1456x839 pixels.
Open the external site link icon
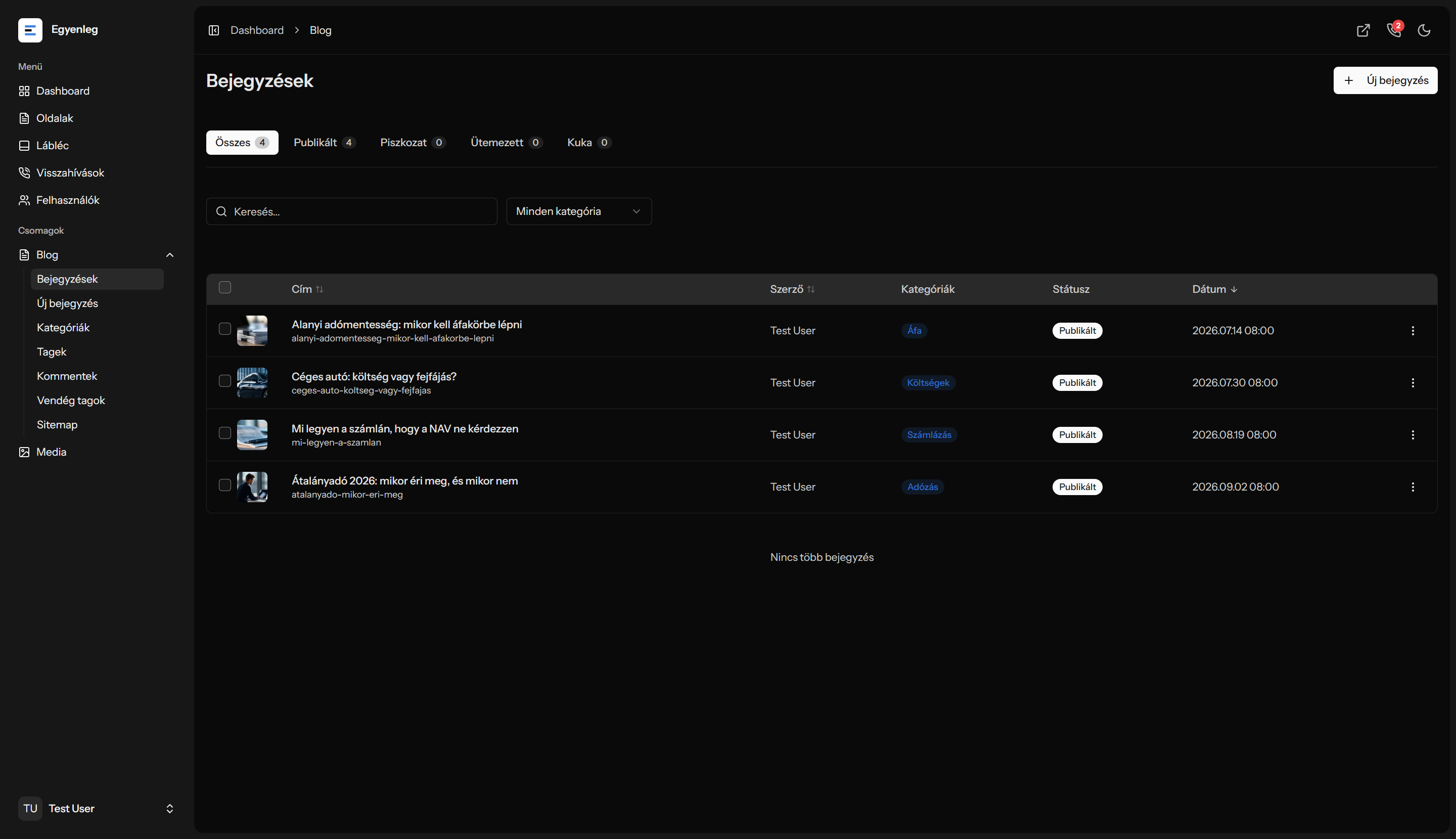1363,30
